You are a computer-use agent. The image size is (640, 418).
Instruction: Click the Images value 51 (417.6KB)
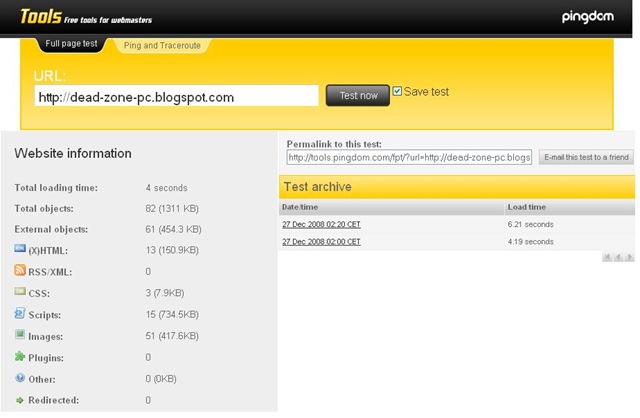click(172, 336)
